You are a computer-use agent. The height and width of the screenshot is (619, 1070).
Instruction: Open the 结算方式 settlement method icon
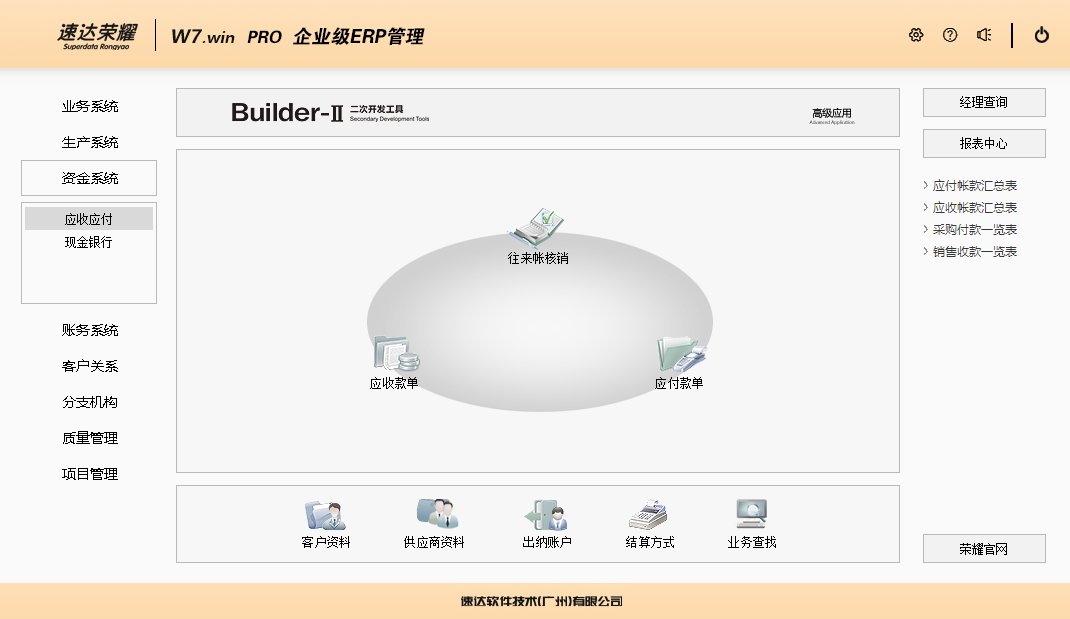coord(649,515)
